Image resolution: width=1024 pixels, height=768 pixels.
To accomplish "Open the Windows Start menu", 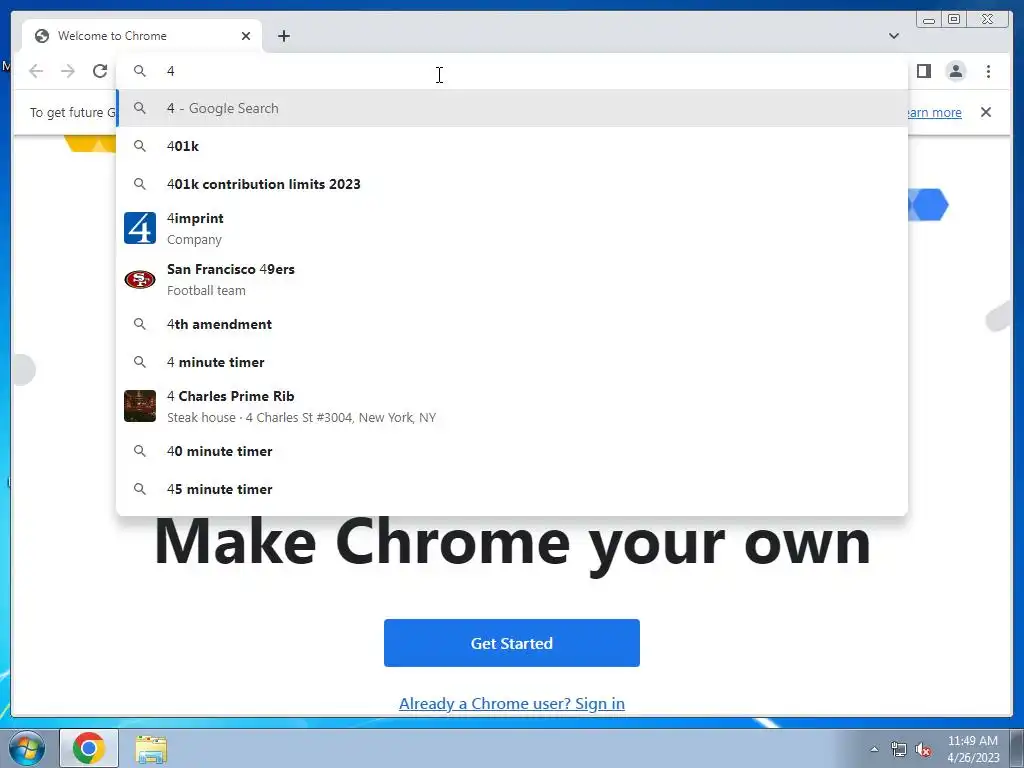I will click(x=27, y=748).
